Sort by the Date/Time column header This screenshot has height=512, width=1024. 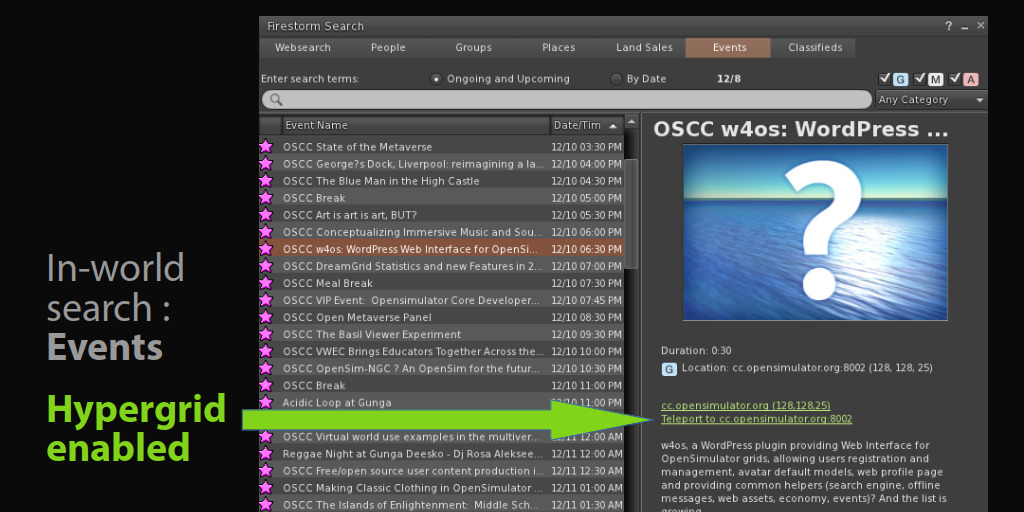(586, 125)
